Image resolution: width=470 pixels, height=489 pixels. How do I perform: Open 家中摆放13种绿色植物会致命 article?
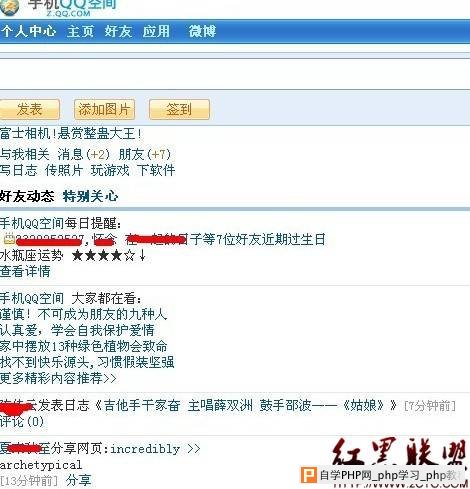pos(83,346)
